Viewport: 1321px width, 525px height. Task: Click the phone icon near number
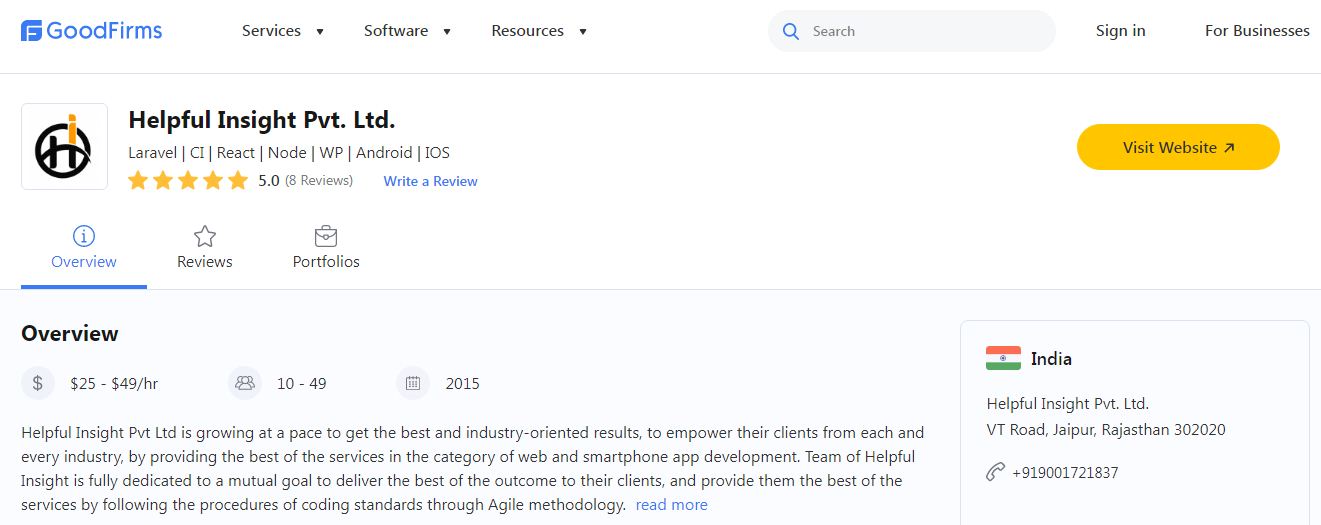coord(995,472)
